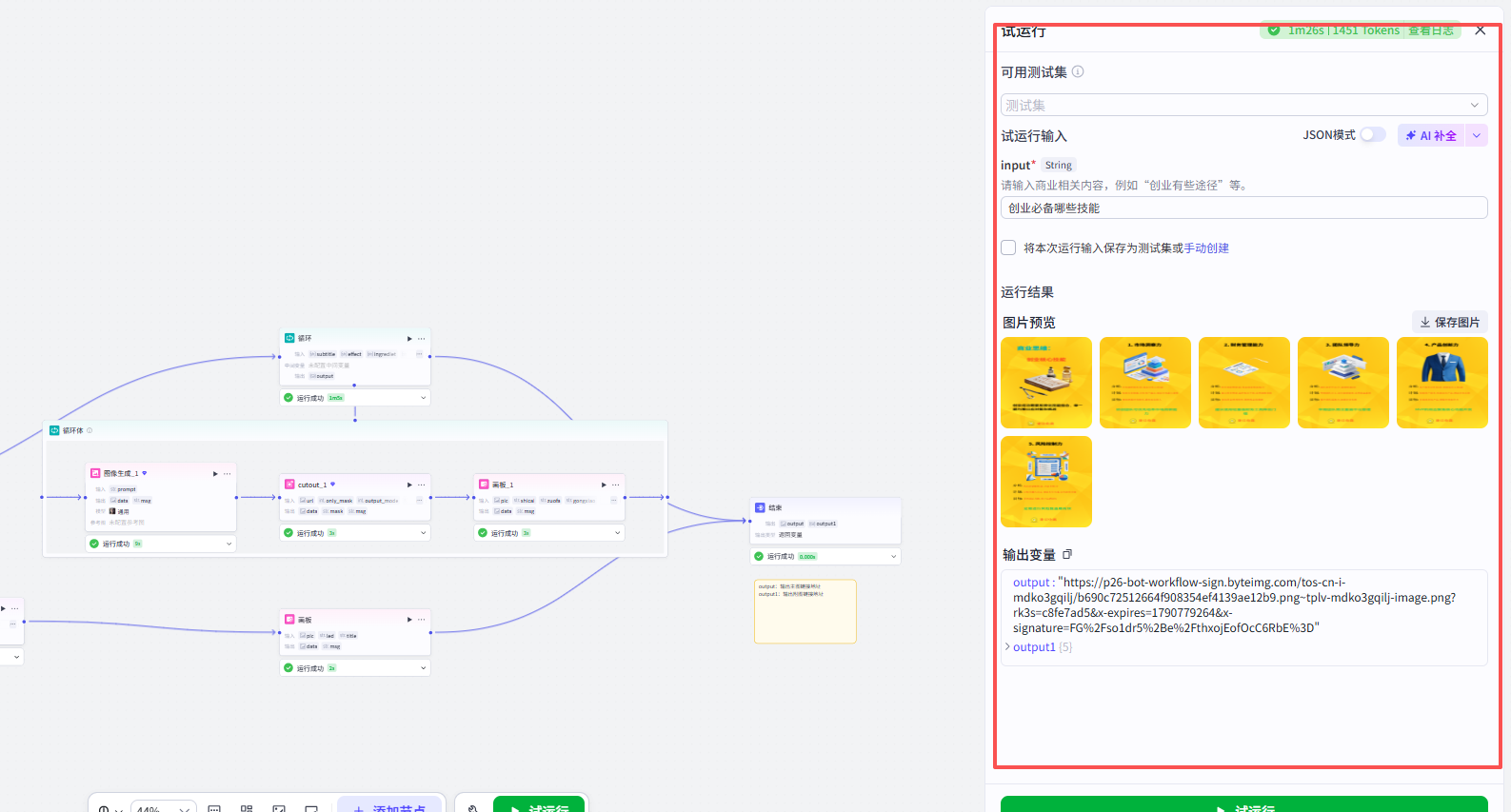Image resolution: width=1511 pixels, height=812 pixels.
Task: Click the 手动创建 link
Action: click(x=1206, y=248)
